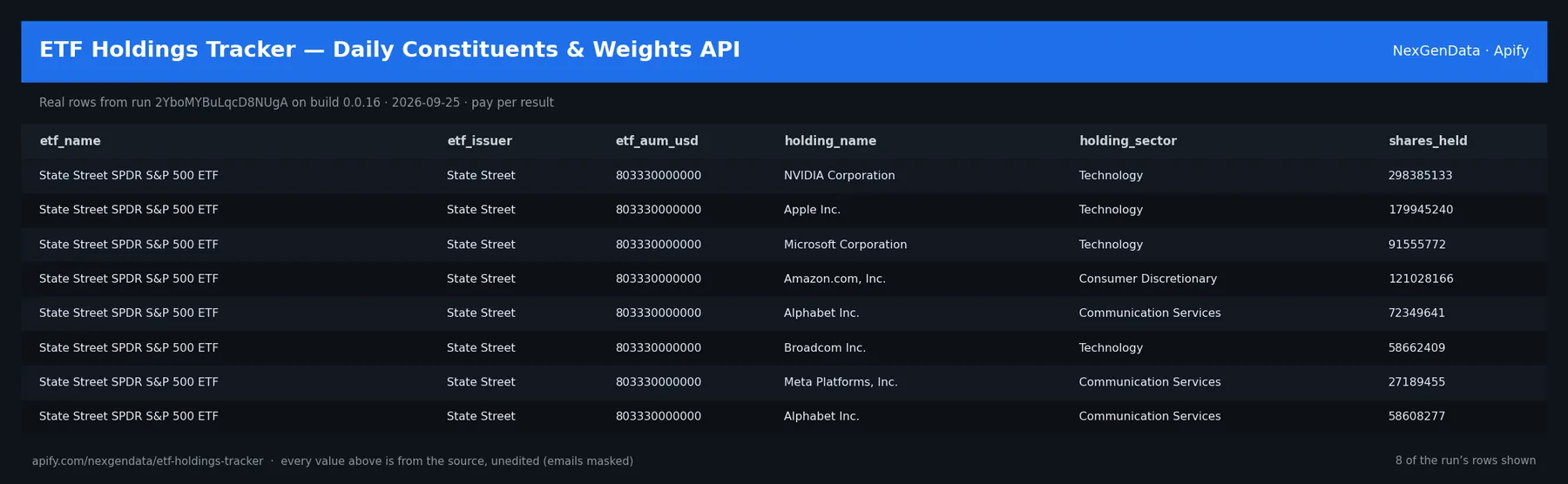Click the ETF name in the Apple Inc. row

[x=129, y=210]
